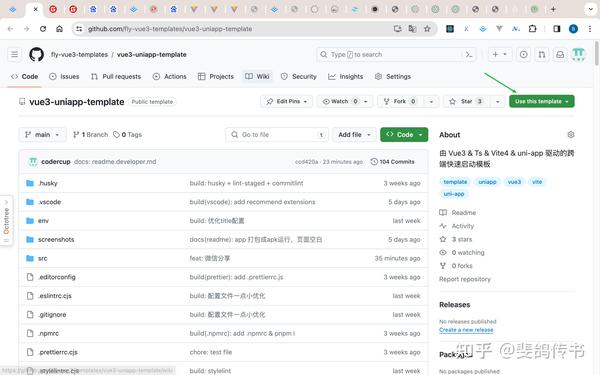Focus the Go to file field
600x375 pixels.
277,135
